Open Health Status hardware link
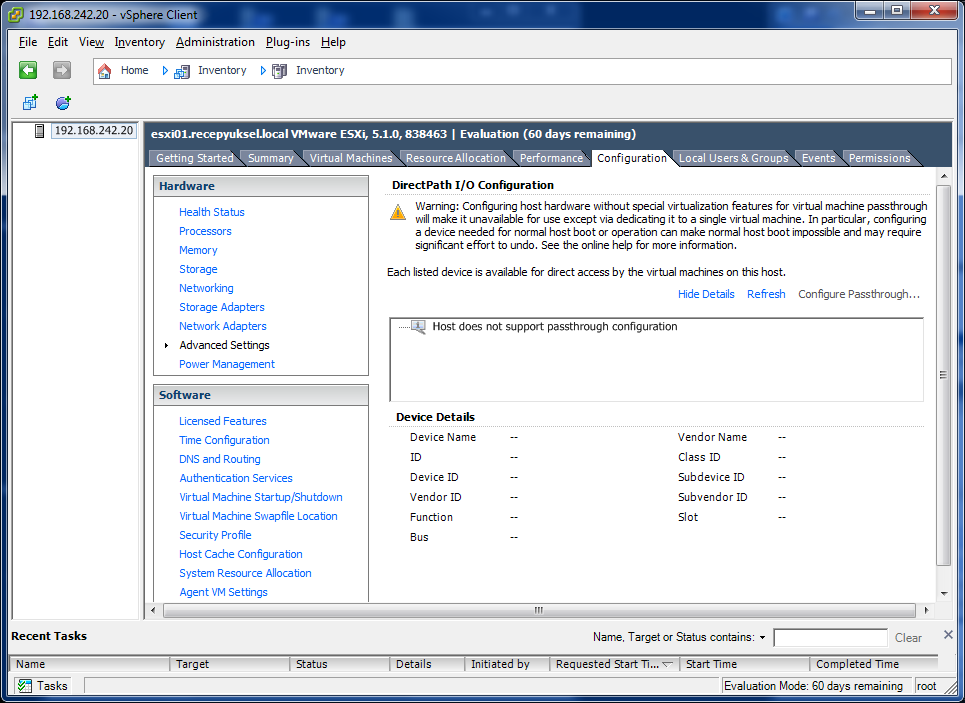The image size is (965, 703). point(212,212)
